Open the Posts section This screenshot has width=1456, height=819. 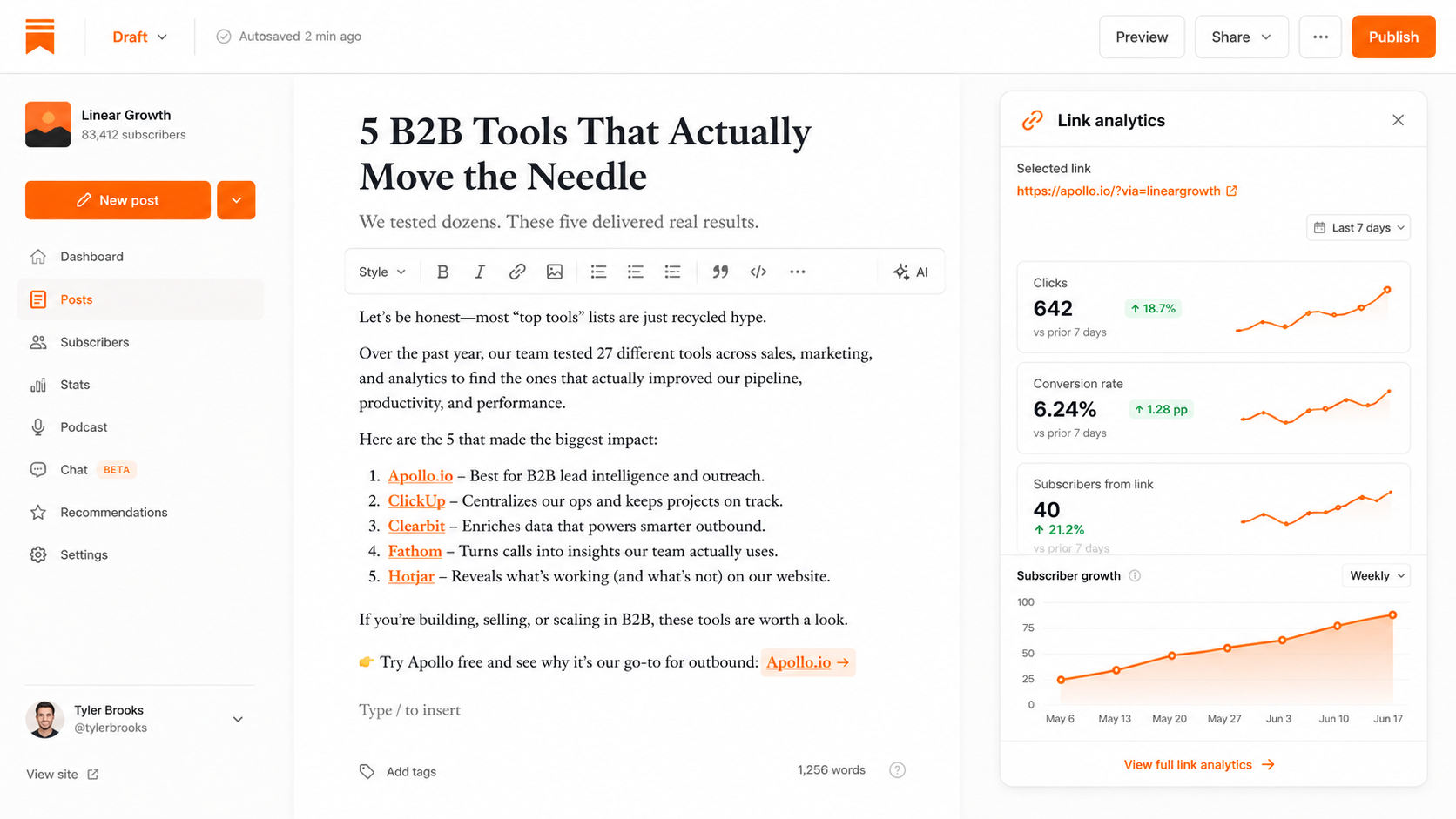click(x=139, y=299)
